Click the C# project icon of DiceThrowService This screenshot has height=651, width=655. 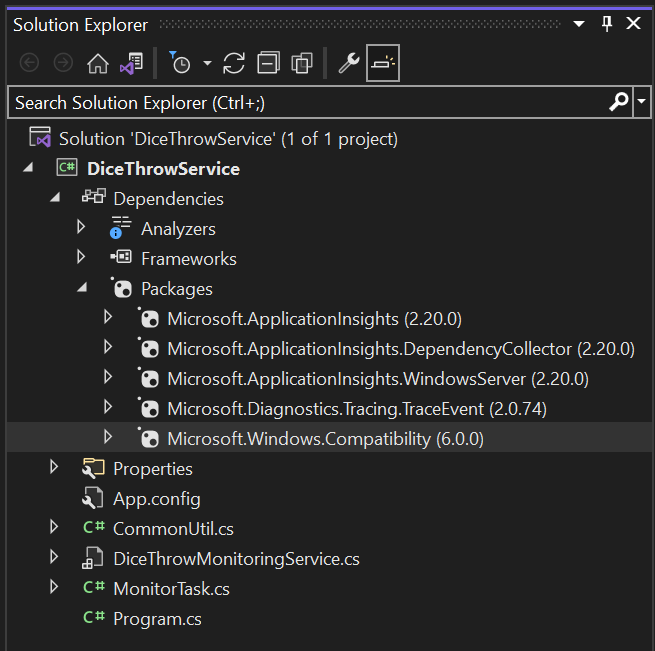pyautogui.click(x=67, y=168)
